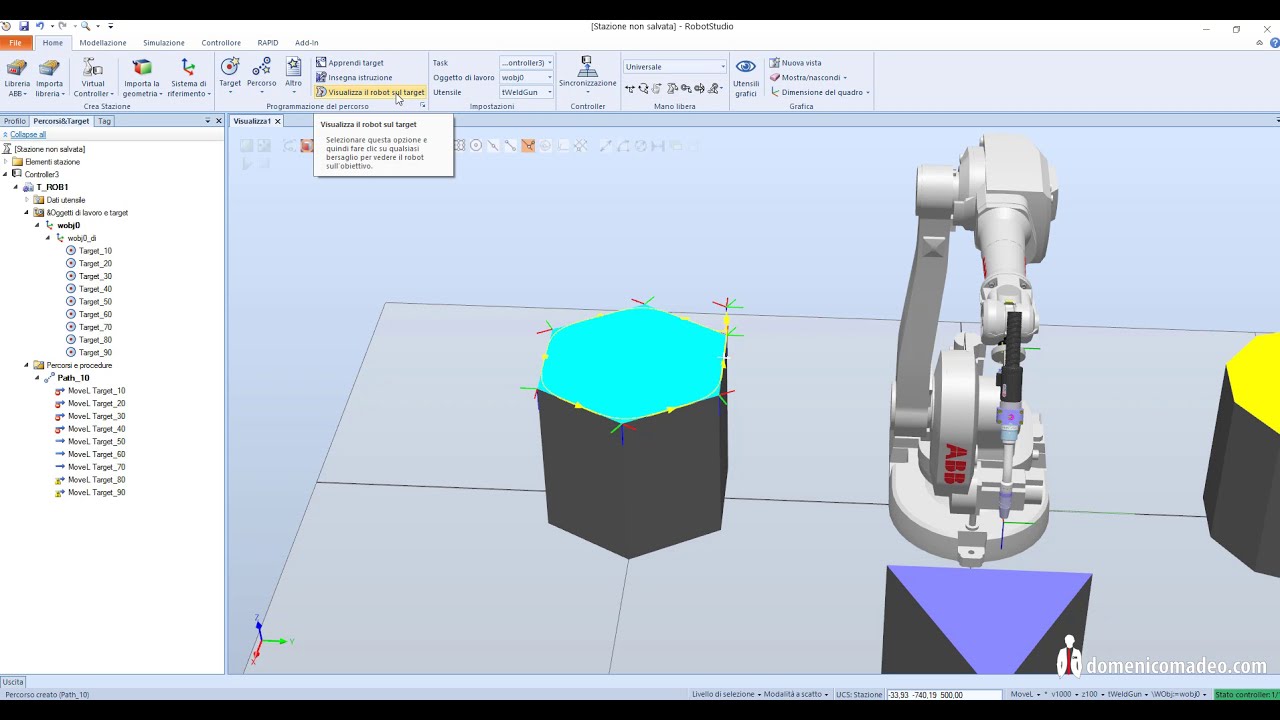Click the UCS coordinate input field
This screenshot has width=1280, height=720.
pyautogui.click(x=940, y=693)
